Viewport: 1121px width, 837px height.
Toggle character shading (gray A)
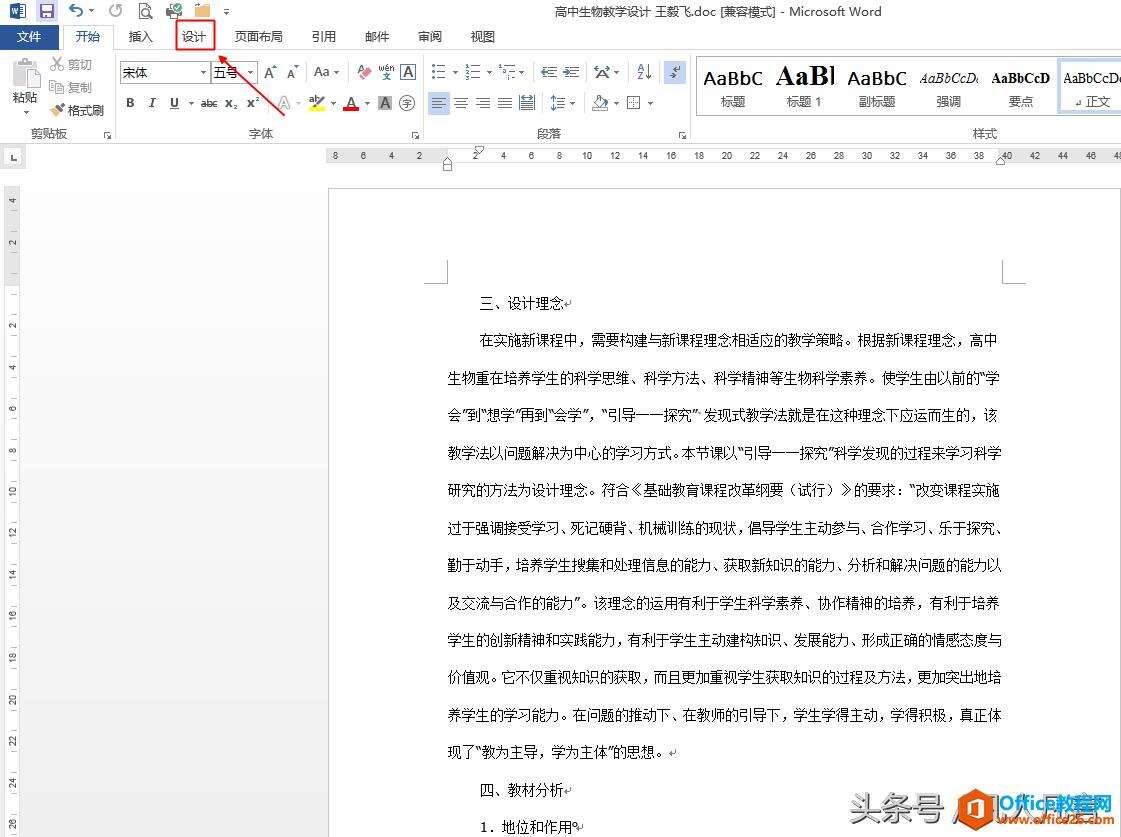point(385,104)
